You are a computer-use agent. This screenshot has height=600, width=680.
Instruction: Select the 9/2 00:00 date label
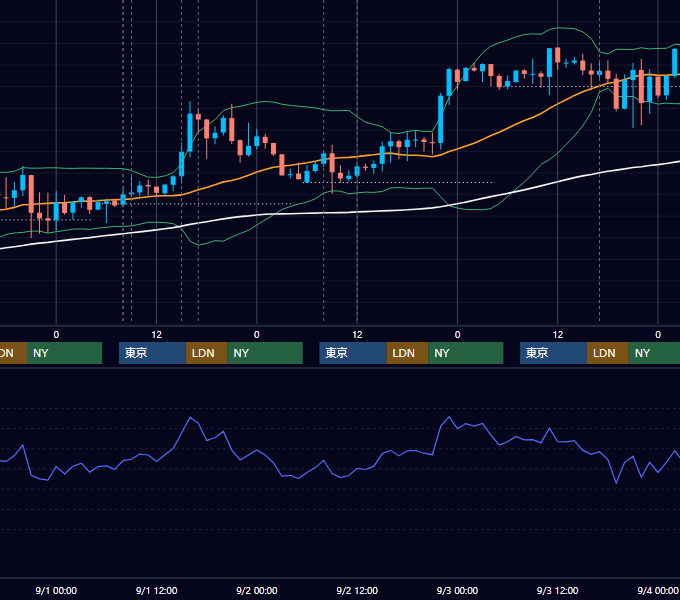click(256, 590)
